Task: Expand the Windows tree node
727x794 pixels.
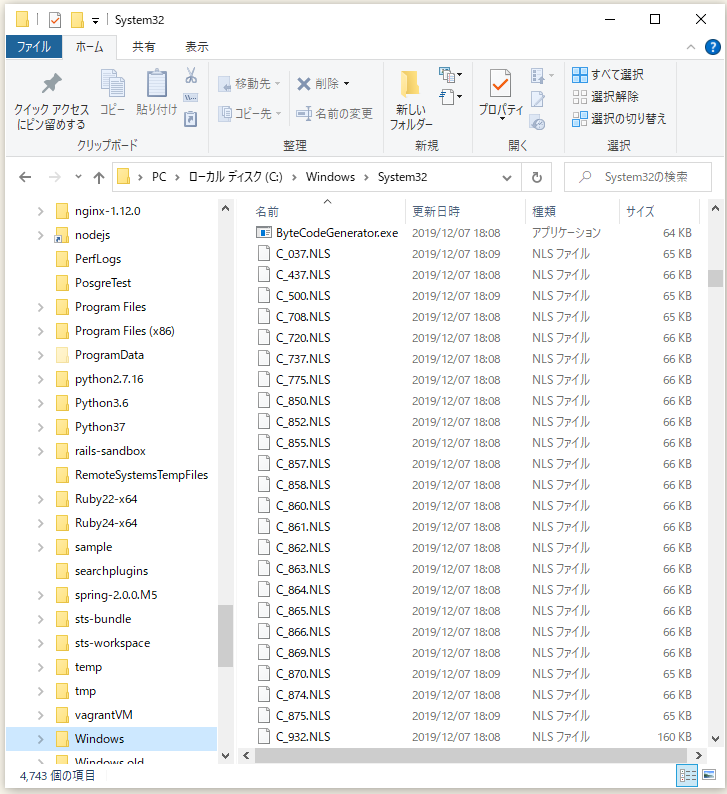Action: coord(41,739)
